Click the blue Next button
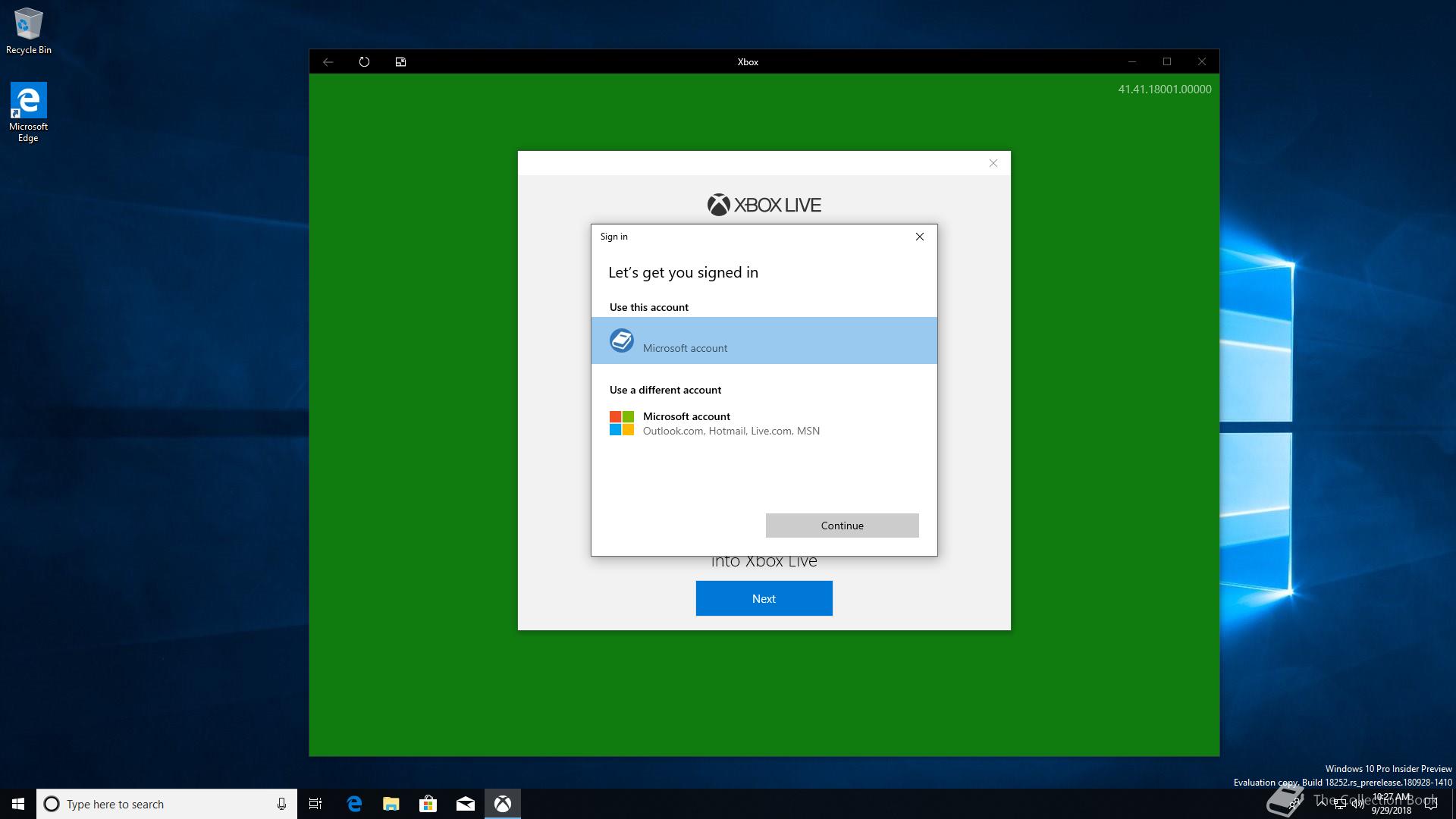 [x=764, y=598]
